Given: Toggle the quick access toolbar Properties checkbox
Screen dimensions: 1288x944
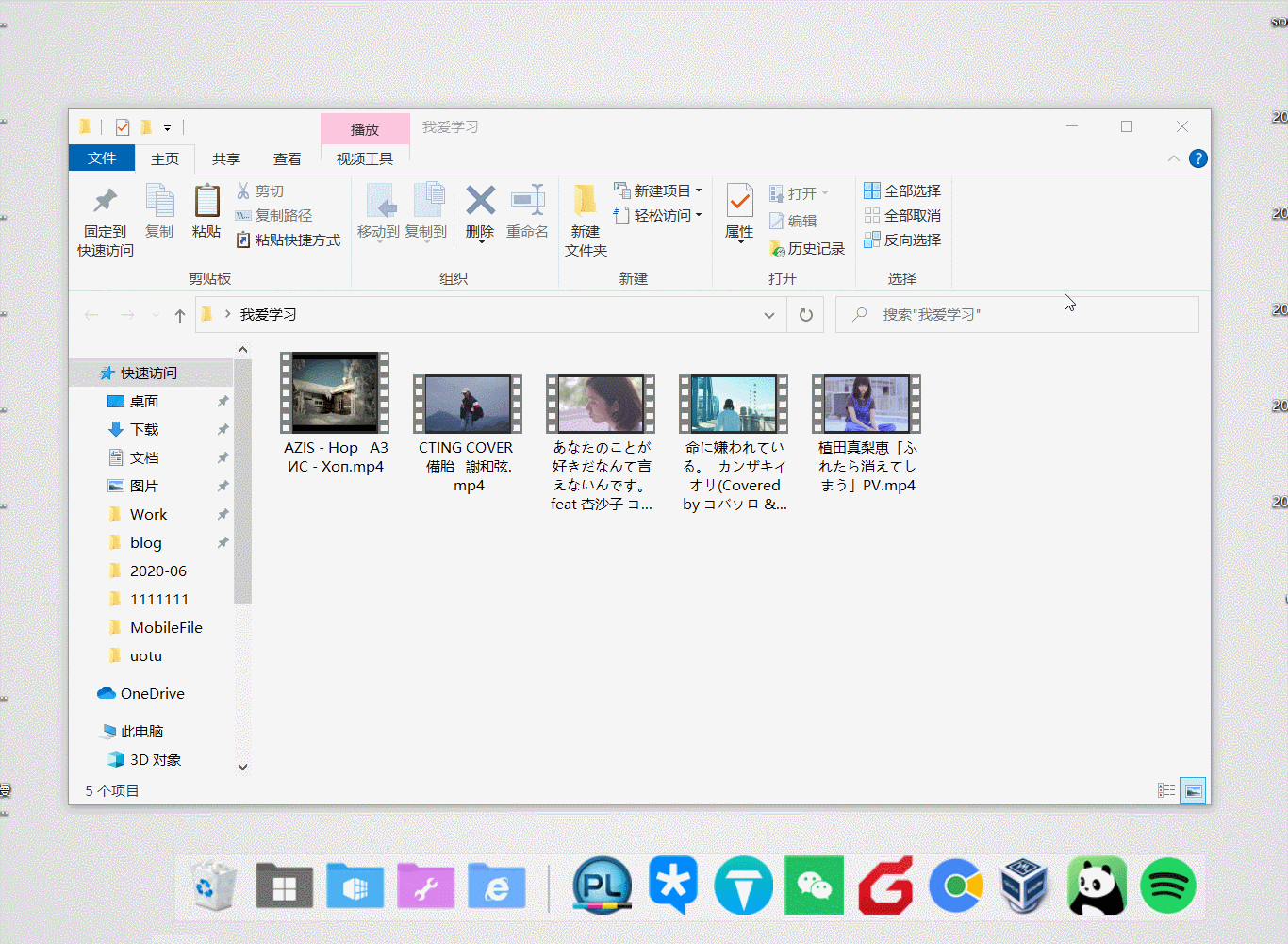Looking at the screenshot, I should (x=123, y=127).
